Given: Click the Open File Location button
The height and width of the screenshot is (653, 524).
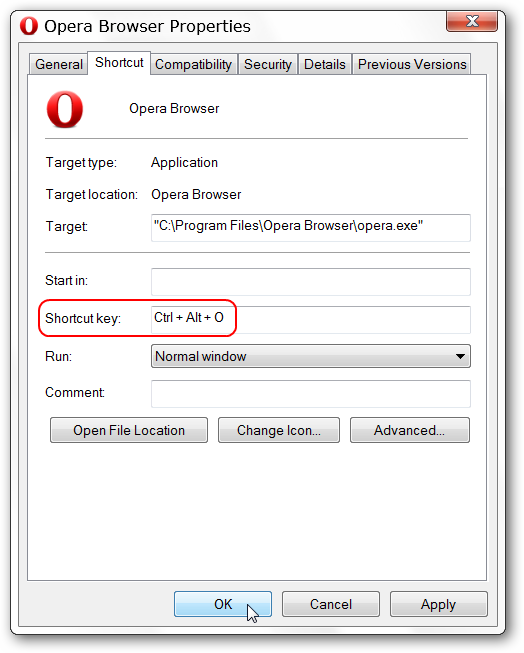Looking at the screenshot, I should point(129,430).
